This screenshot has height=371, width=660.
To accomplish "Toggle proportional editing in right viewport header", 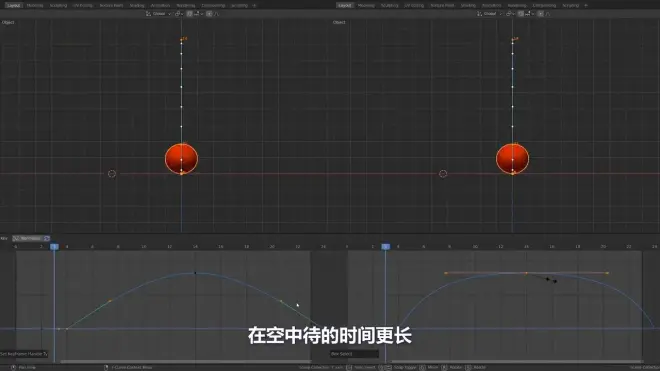I will (540, 14).
